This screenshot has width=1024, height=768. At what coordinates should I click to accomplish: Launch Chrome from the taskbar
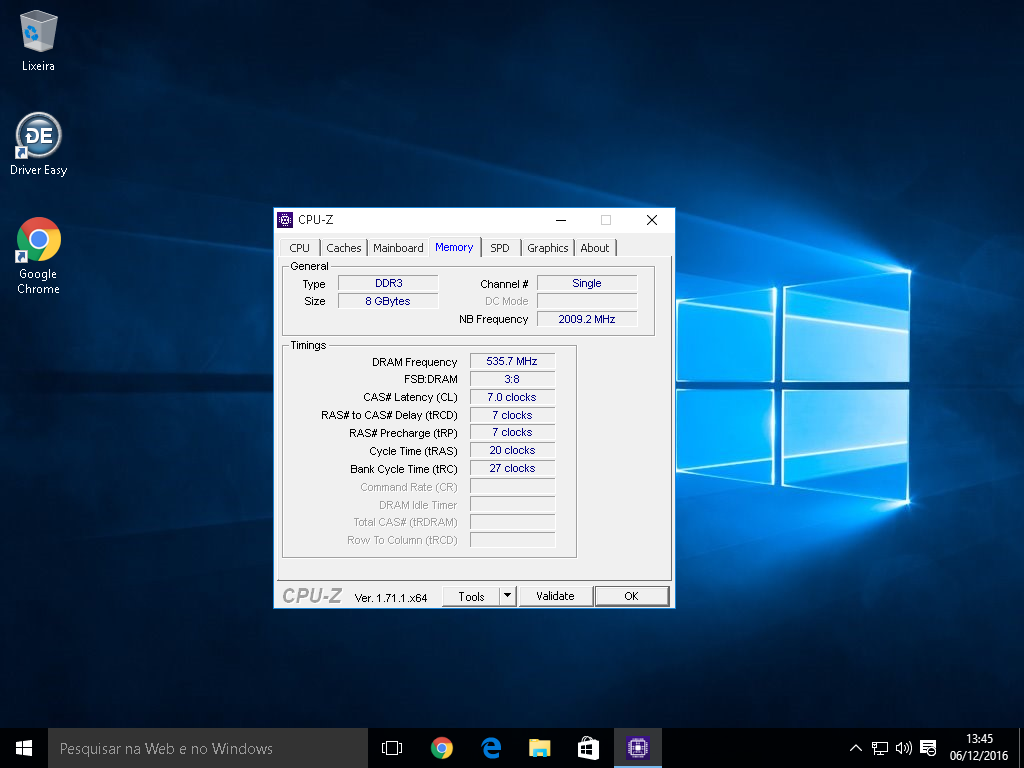(x=442, y=748)
